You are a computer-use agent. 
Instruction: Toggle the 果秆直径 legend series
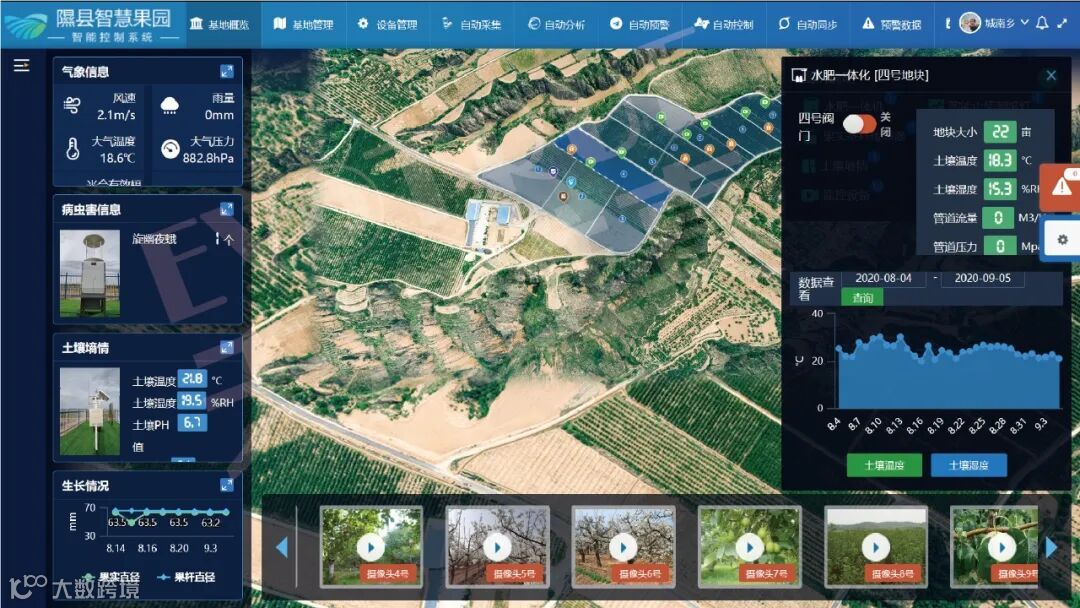(187, 577)
